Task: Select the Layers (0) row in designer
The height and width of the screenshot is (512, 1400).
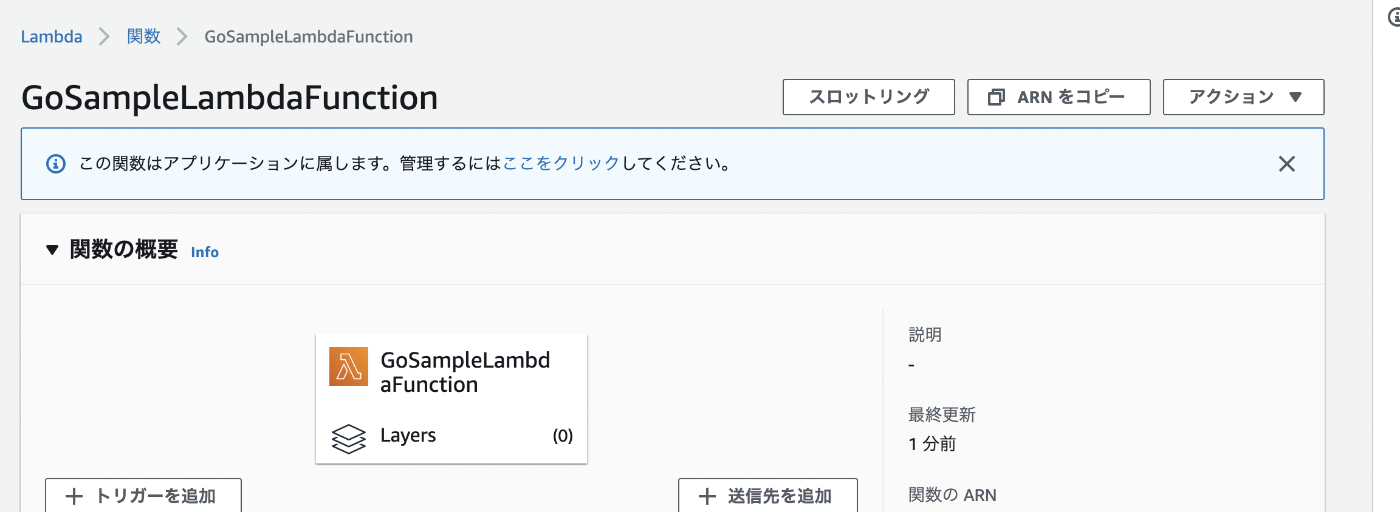Action: (x=451, y=437)
